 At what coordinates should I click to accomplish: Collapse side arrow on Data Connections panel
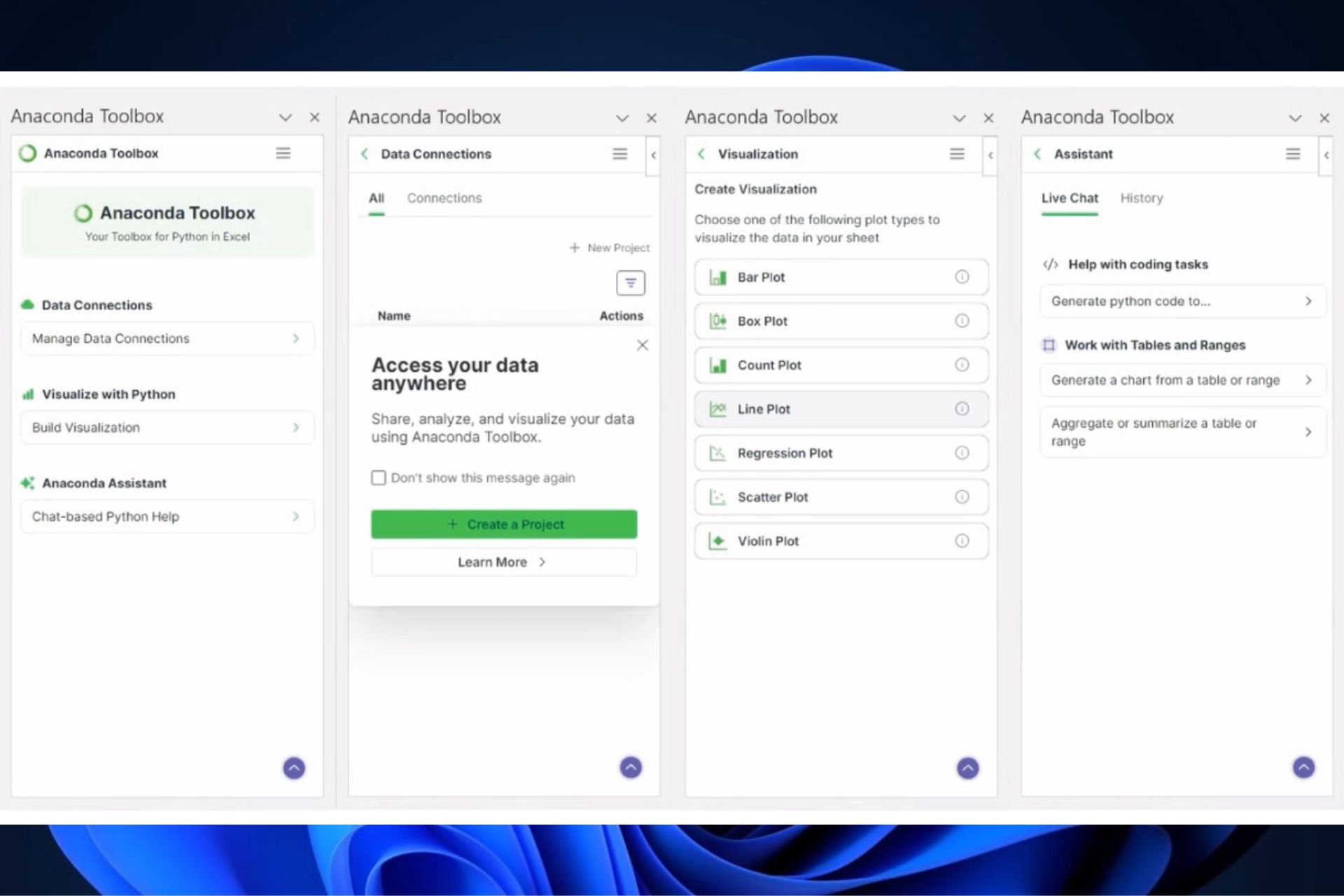tap(653, 155)
